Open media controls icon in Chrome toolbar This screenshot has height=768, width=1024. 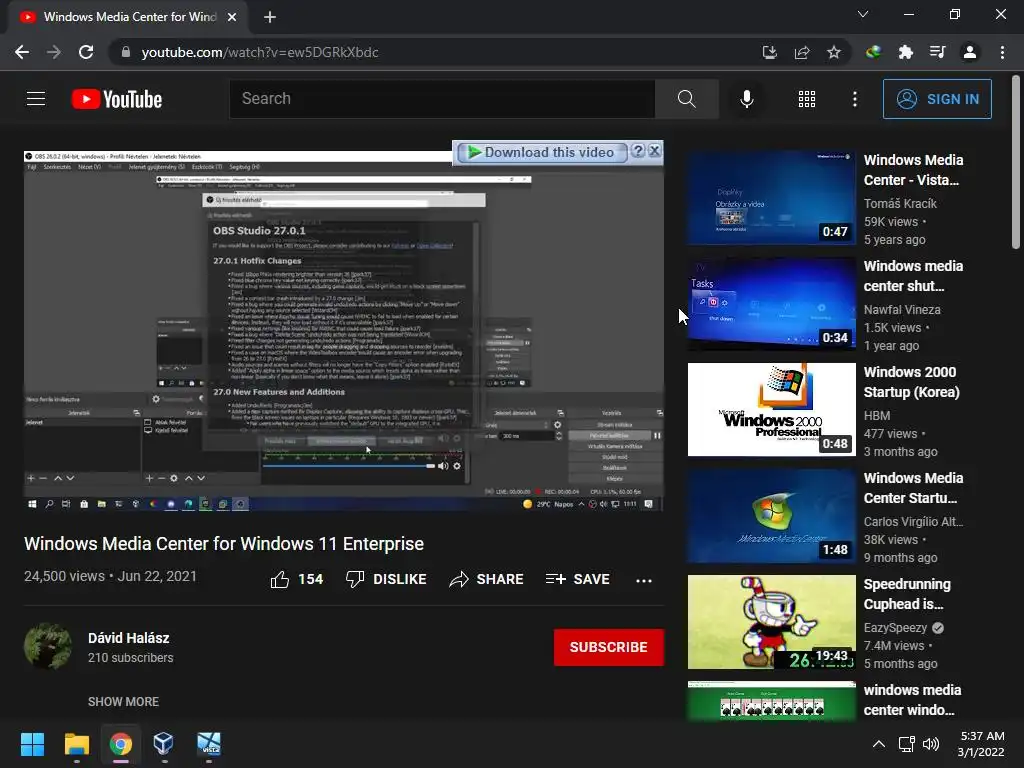pos(937,52)
